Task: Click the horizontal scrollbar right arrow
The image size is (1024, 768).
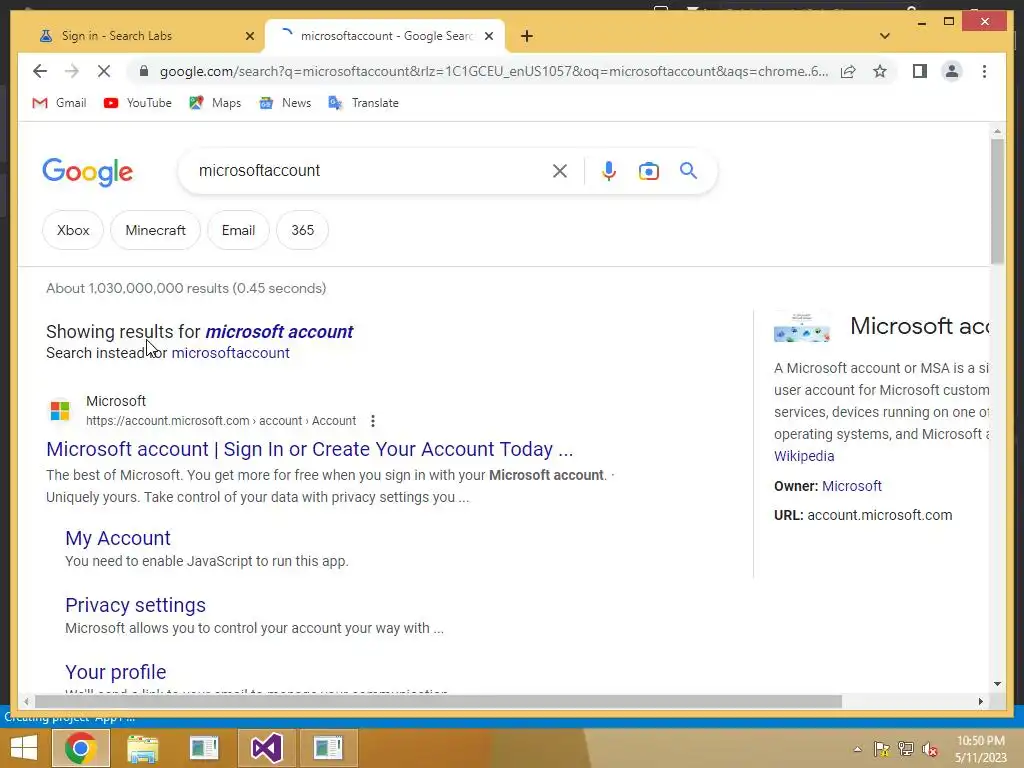Action: [x=980, y=701]
